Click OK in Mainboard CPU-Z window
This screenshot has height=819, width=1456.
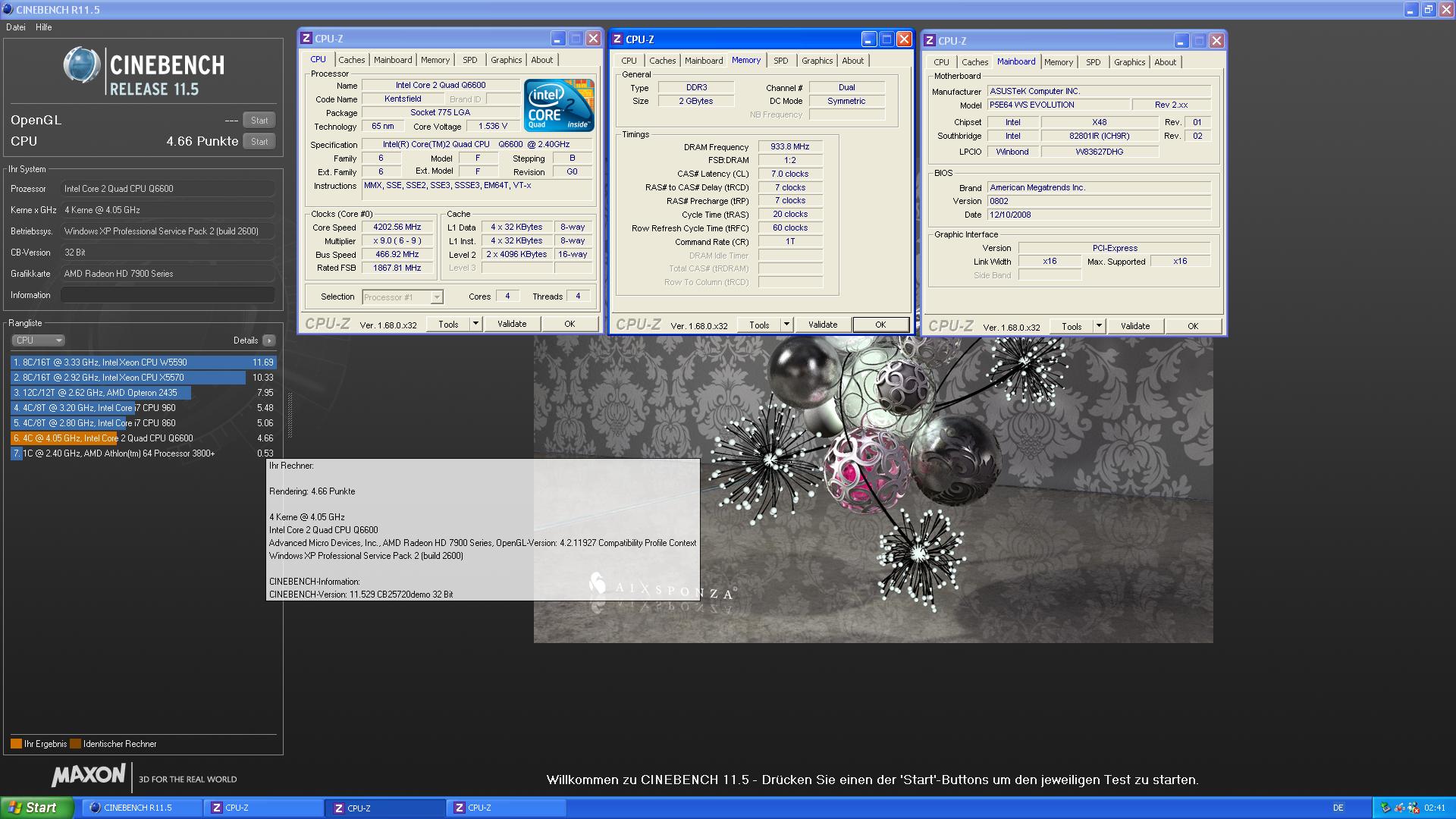point(1193,326)
